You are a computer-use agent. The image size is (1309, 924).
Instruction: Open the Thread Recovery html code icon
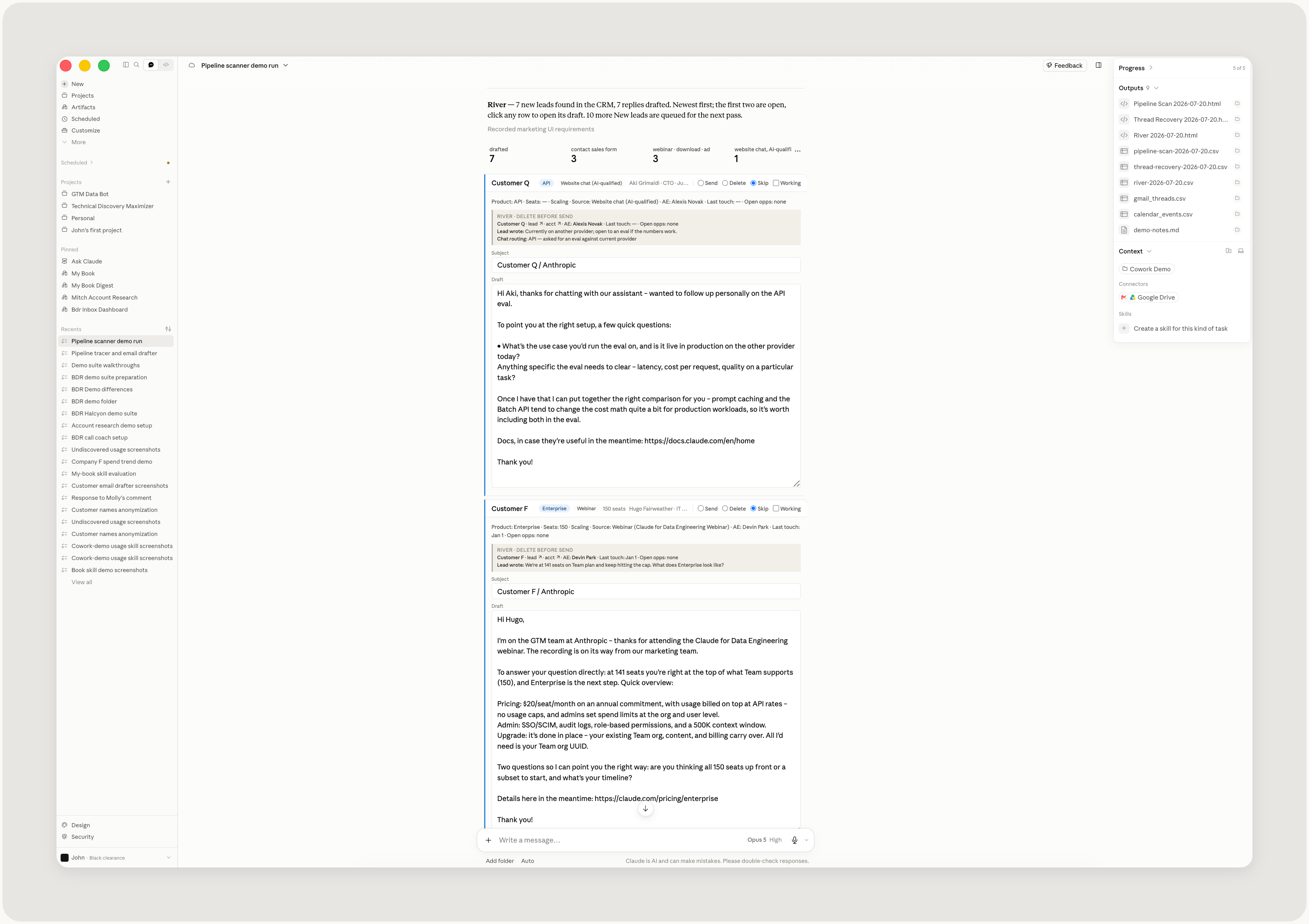pyautogui.click(x=1124, y=120)
